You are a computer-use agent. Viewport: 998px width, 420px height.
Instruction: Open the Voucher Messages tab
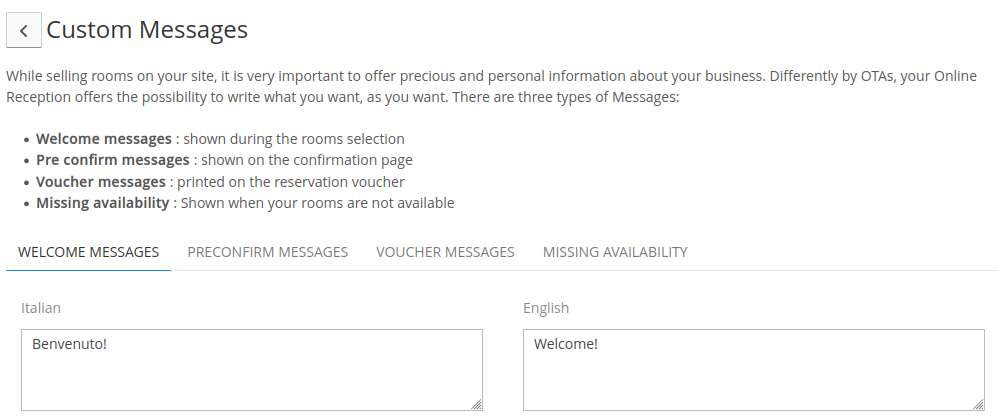(445, 252)
